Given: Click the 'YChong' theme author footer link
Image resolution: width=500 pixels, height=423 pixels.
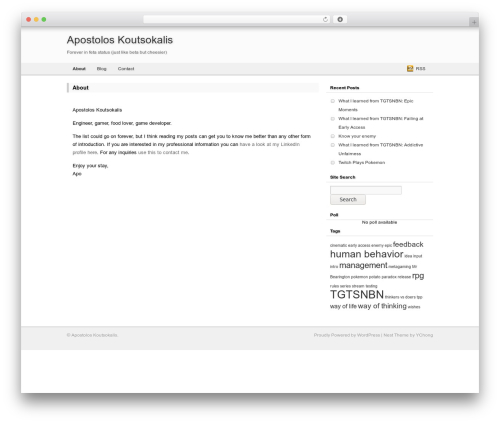Looking at the screenshot, I should [x=424, y=335].
